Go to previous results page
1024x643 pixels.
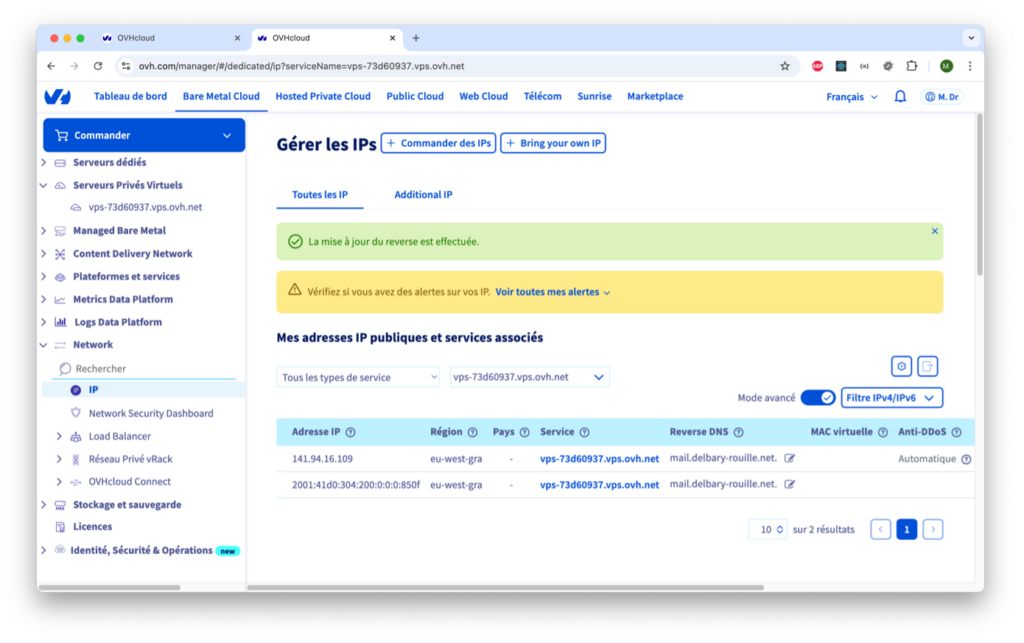tap(880, 529)
